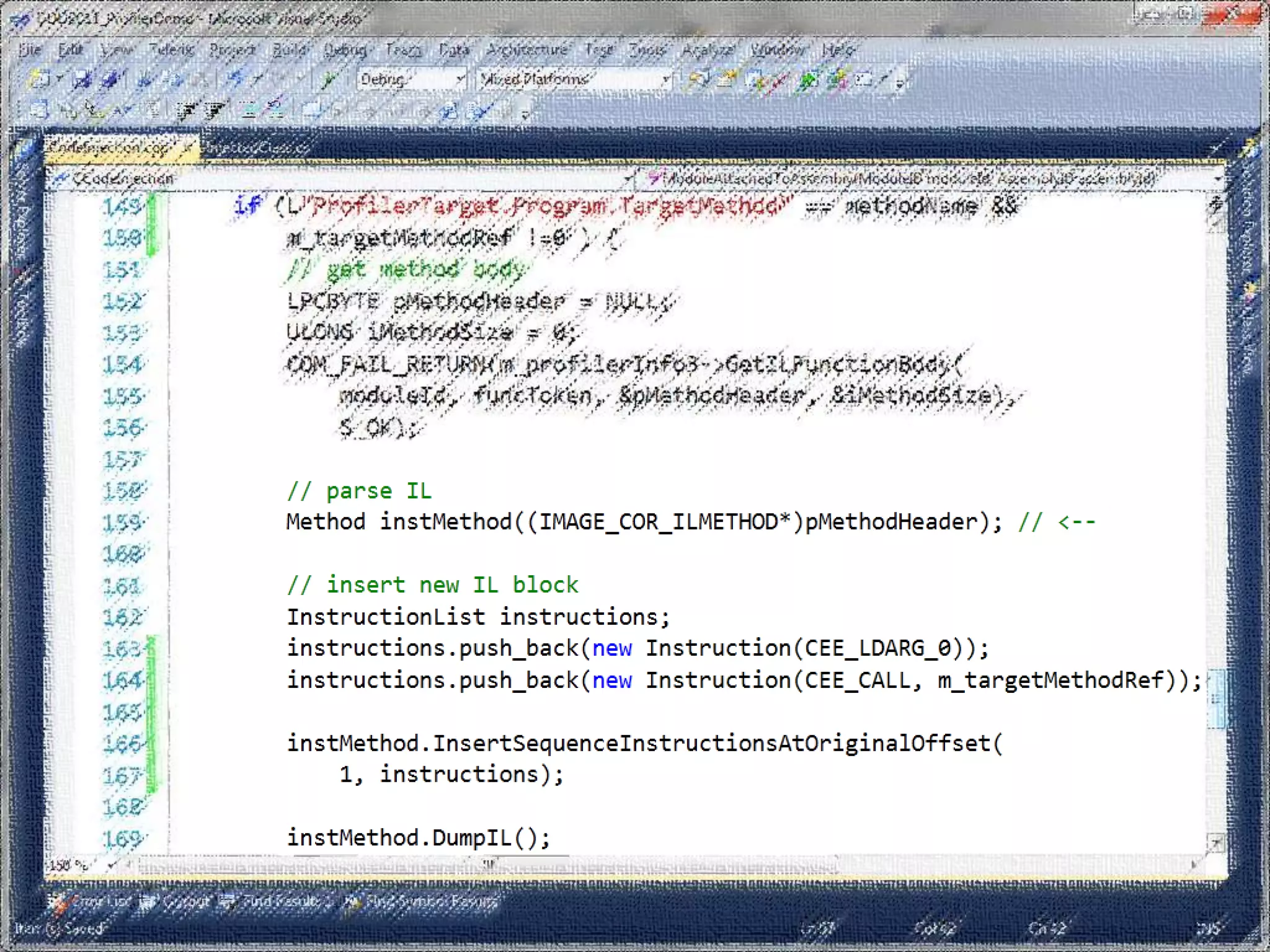Click the Save icon in toolbar
Viewport: 1270px width, 952px height.
tap(82, 79)
